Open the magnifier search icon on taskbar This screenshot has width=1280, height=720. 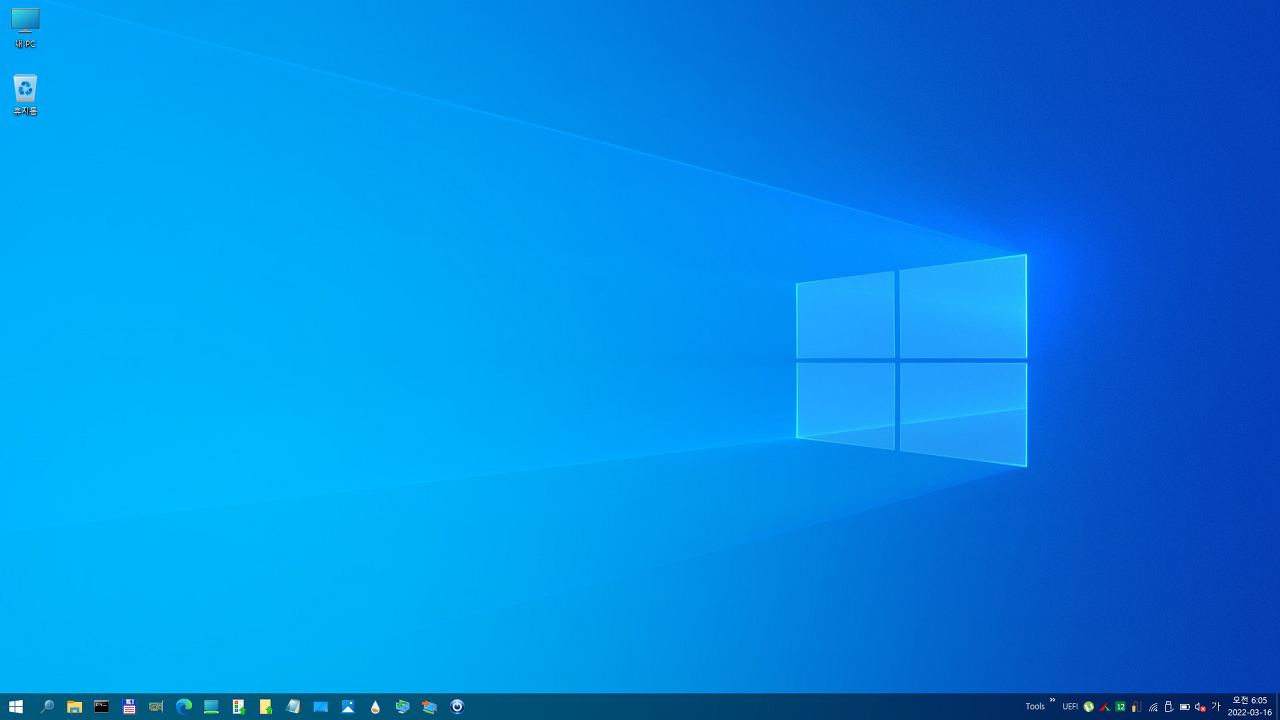47,706
